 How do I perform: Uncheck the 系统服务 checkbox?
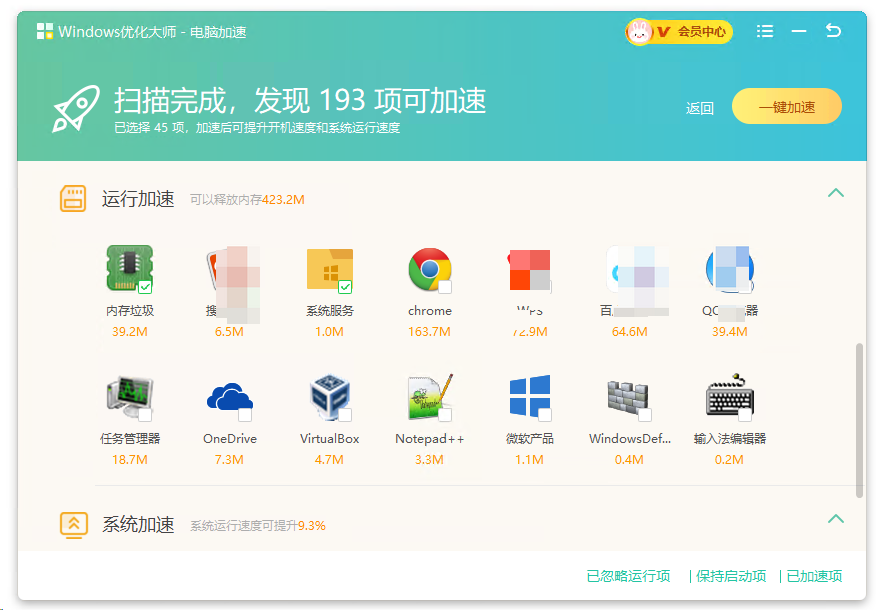point(345,287)
